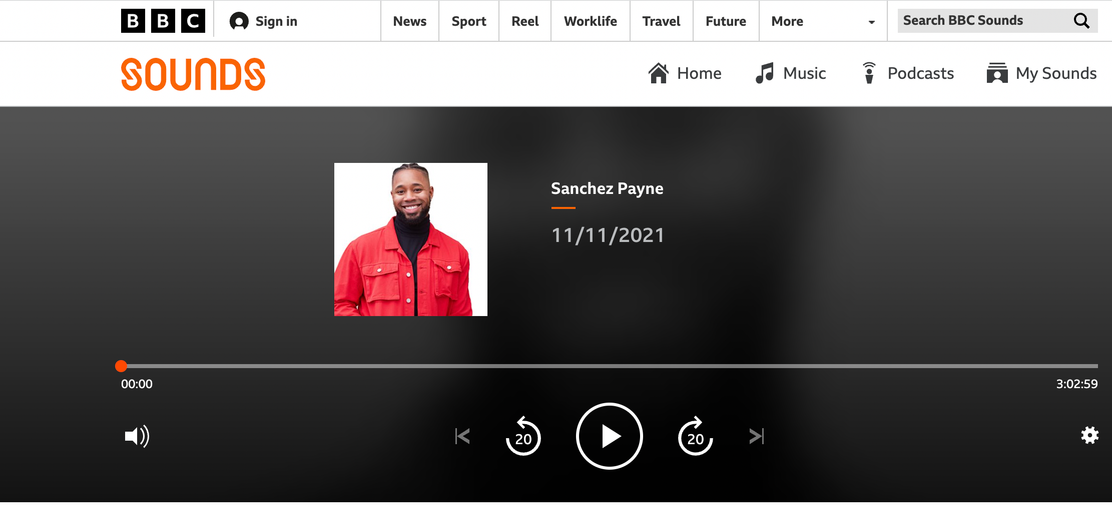Screen dimensions: 1112x507
Task: Expand the More dropdown arrow
Action: click(x=872, y=23)
